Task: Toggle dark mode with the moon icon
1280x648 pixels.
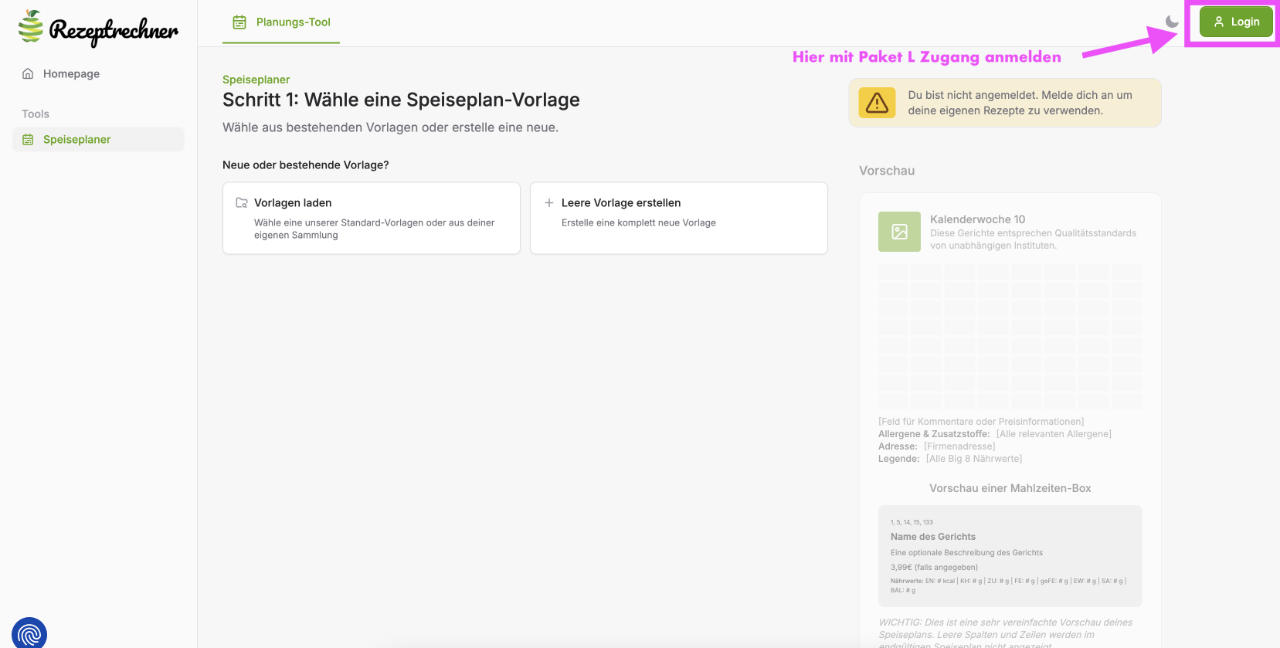Action: (1172, 22)
